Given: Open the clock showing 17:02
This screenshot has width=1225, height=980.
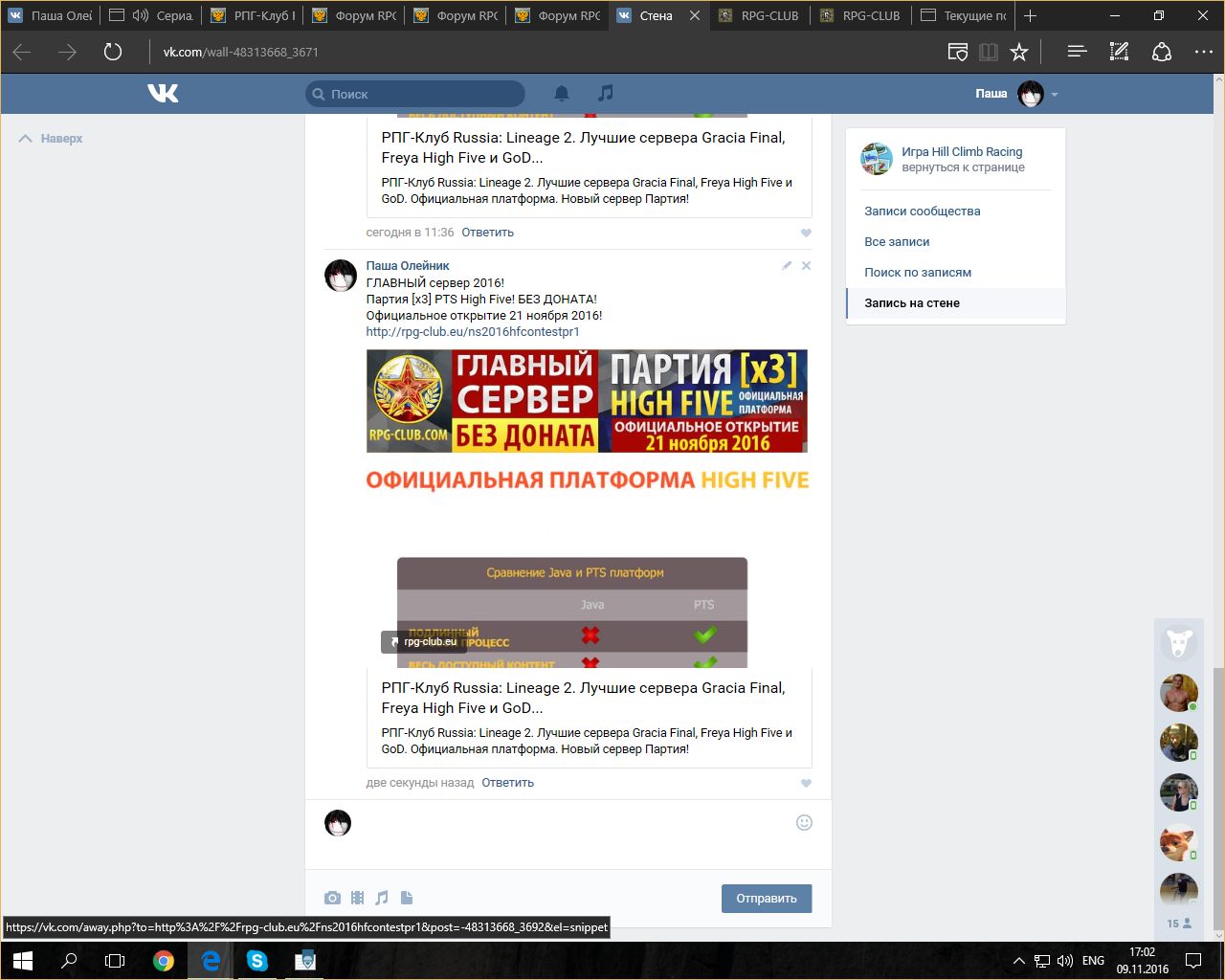Looking at the screenshot, I should [1143, 961].
